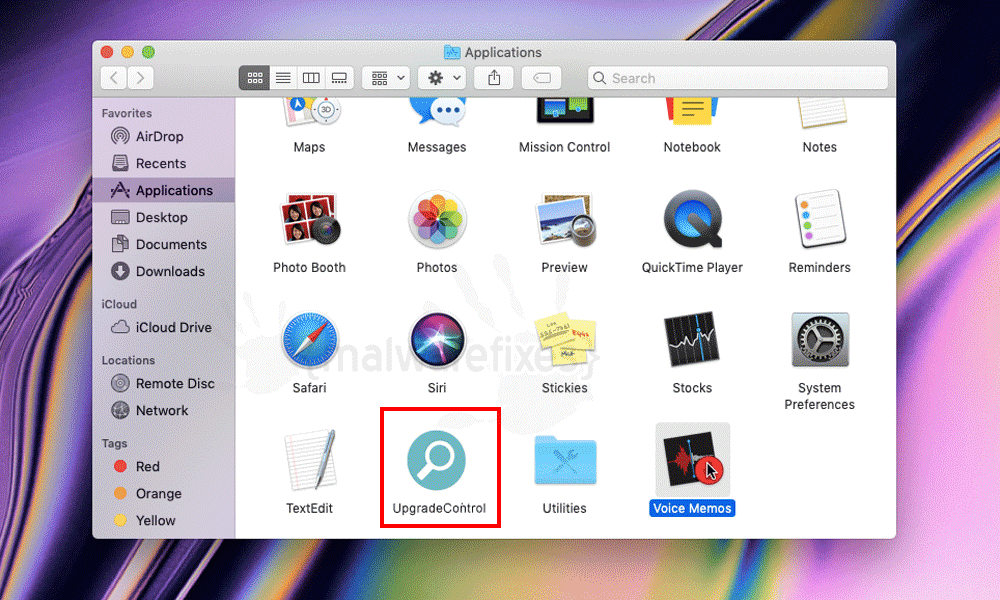Open Documents in the sidebar

tap(163, 244)
